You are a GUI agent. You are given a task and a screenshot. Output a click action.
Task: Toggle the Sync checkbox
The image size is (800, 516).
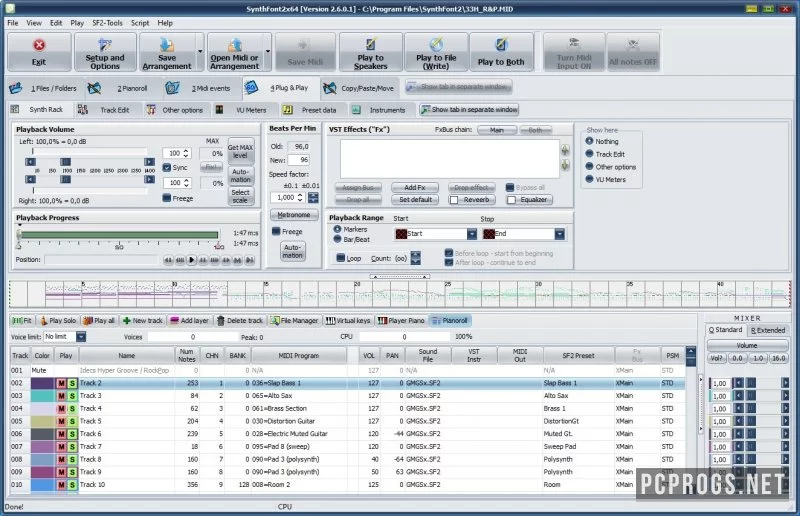pyautogui.click(x=167, y=167)
